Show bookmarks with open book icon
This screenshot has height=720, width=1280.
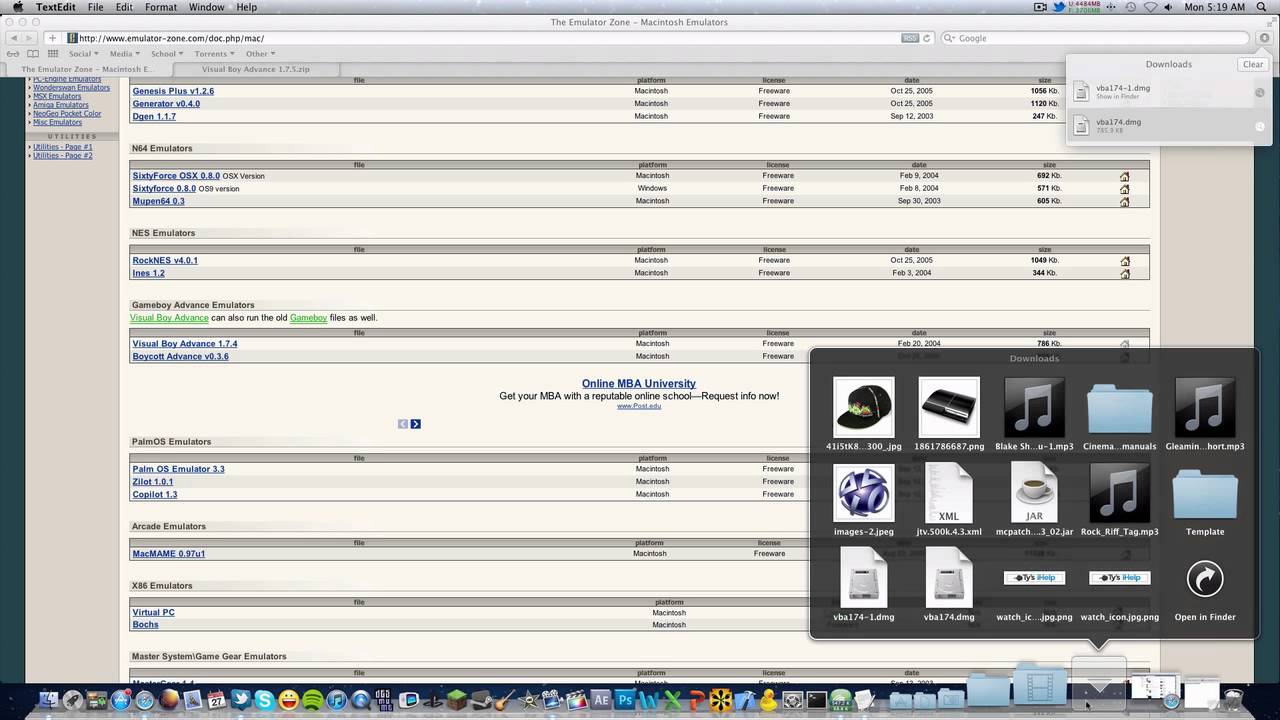click(x=32, y=54)
